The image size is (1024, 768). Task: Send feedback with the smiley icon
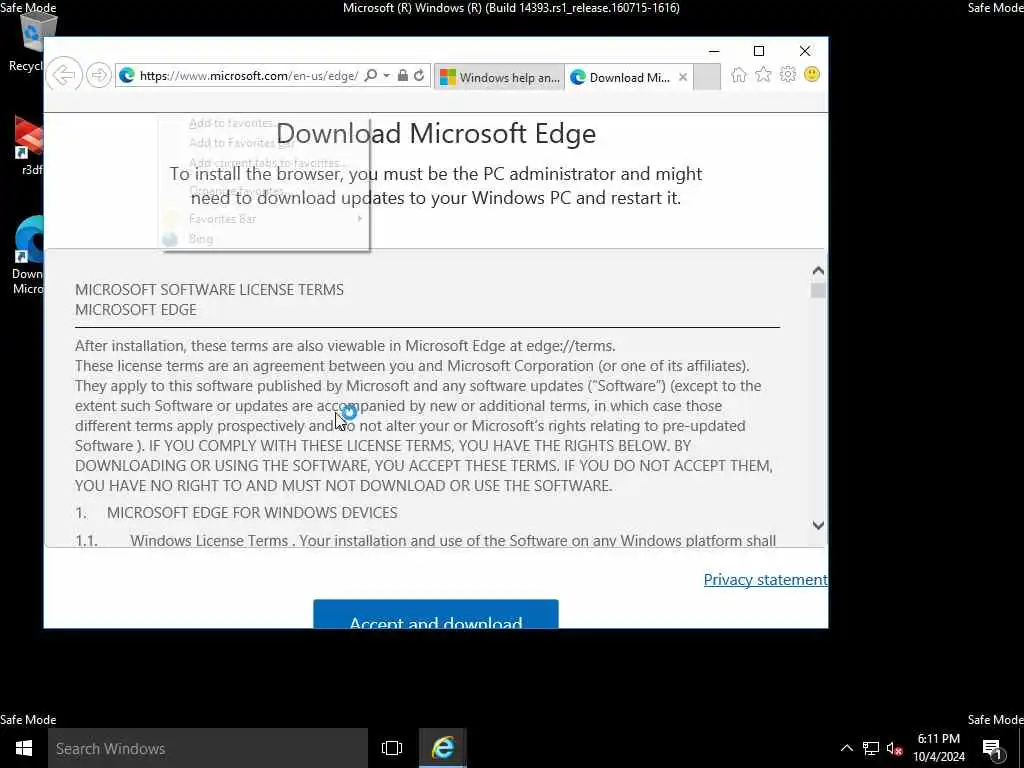812,74
